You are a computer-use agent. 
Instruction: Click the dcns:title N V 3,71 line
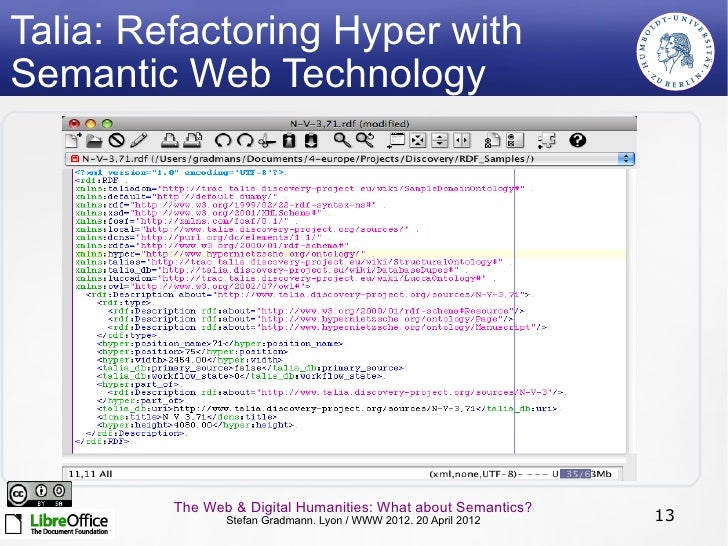187,417
